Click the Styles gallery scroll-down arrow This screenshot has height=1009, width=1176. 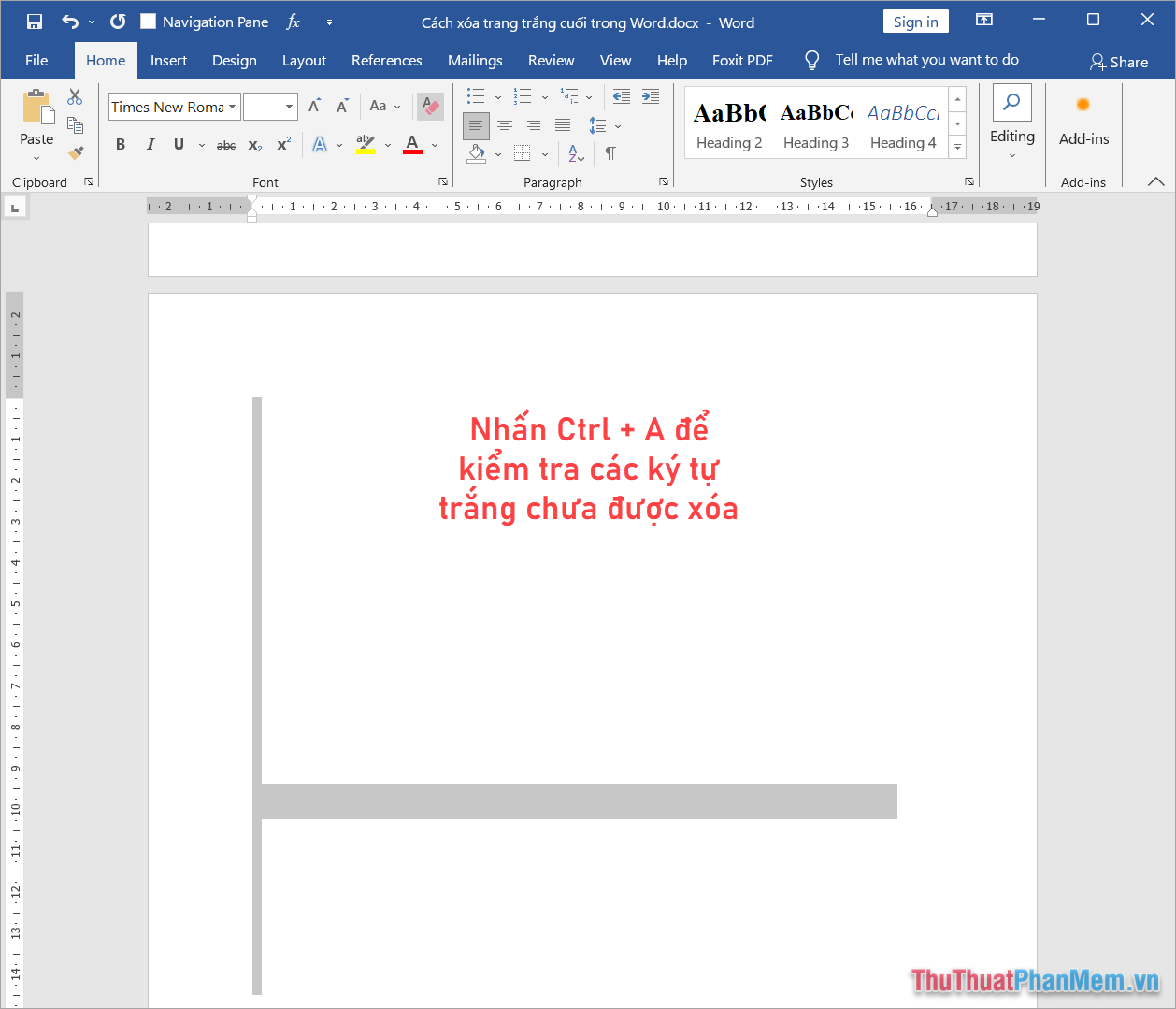pyautogui.click(x=956, y=123)
